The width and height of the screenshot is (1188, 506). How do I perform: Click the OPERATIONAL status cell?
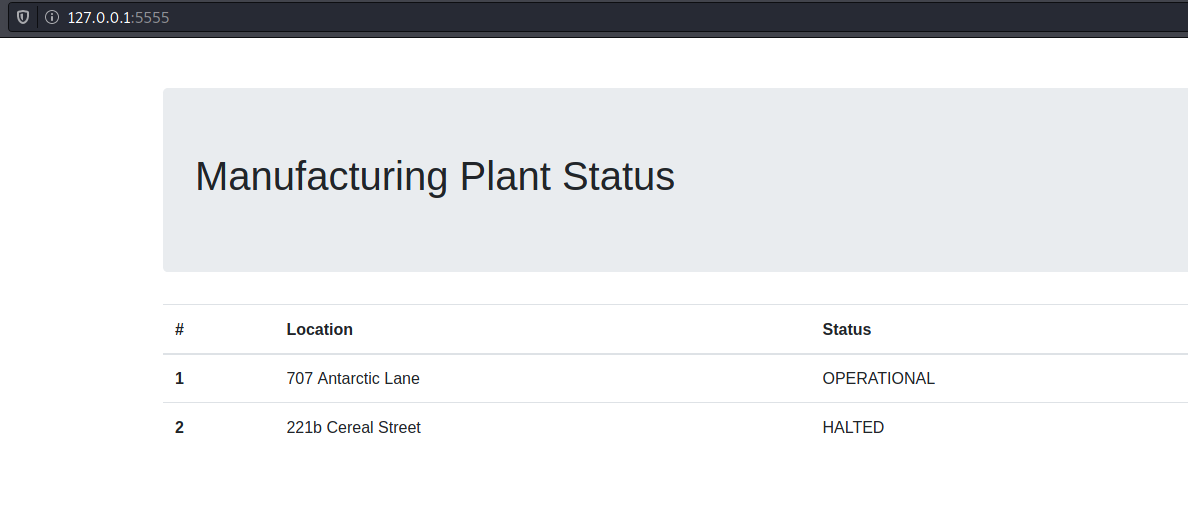[879, 378]
